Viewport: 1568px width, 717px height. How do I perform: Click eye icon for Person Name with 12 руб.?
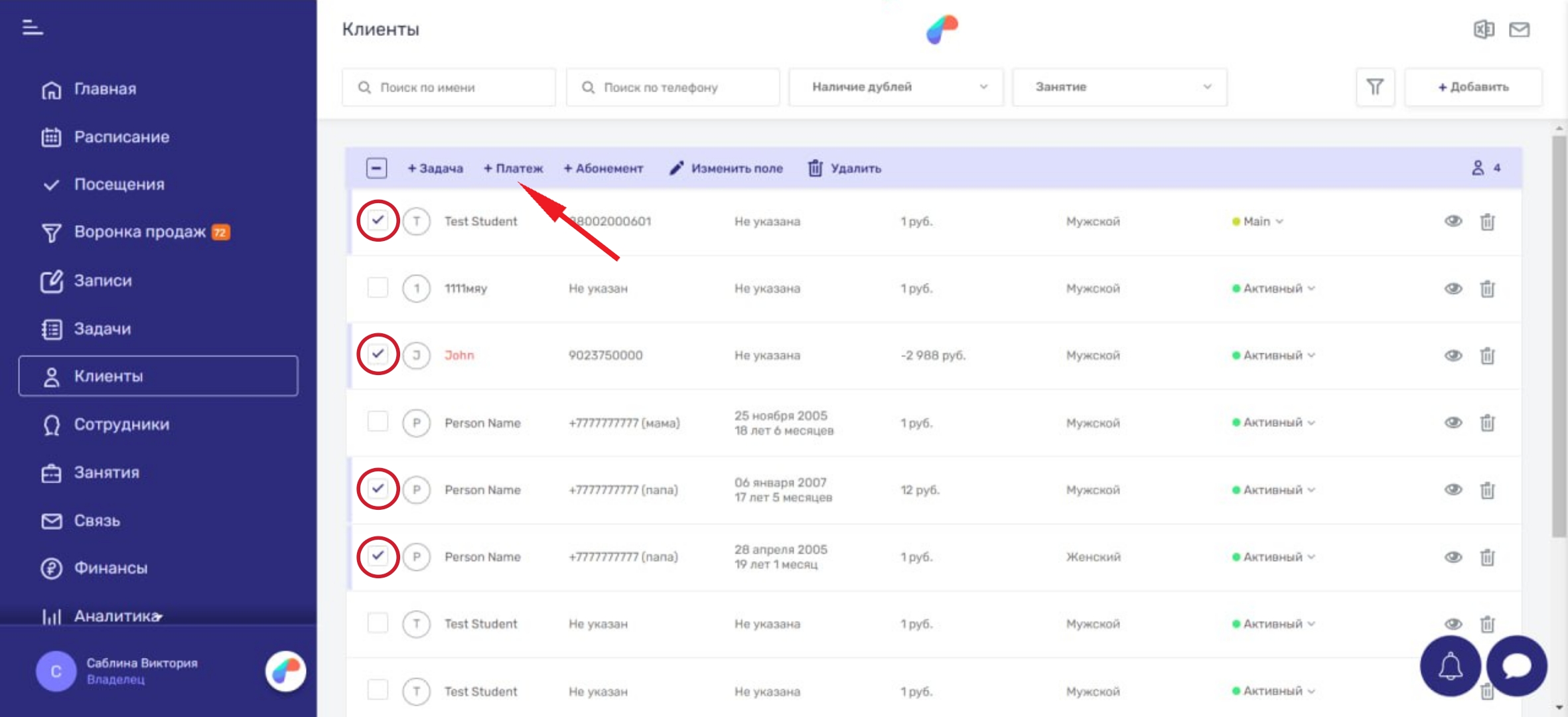point(1453,489)
